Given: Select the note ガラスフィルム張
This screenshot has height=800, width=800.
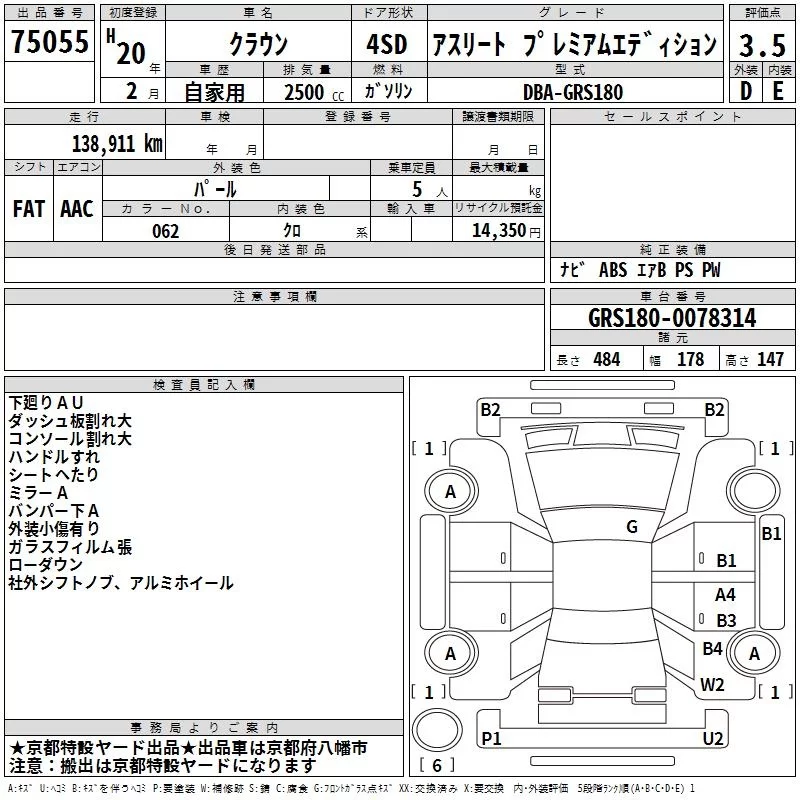Looking at the screenshot, I should [70, 546].
